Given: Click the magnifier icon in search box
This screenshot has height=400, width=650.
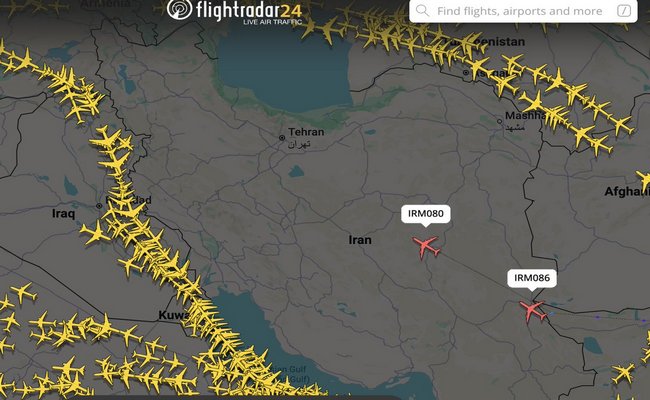Looking at the screenshot, I should coord(422,10).
